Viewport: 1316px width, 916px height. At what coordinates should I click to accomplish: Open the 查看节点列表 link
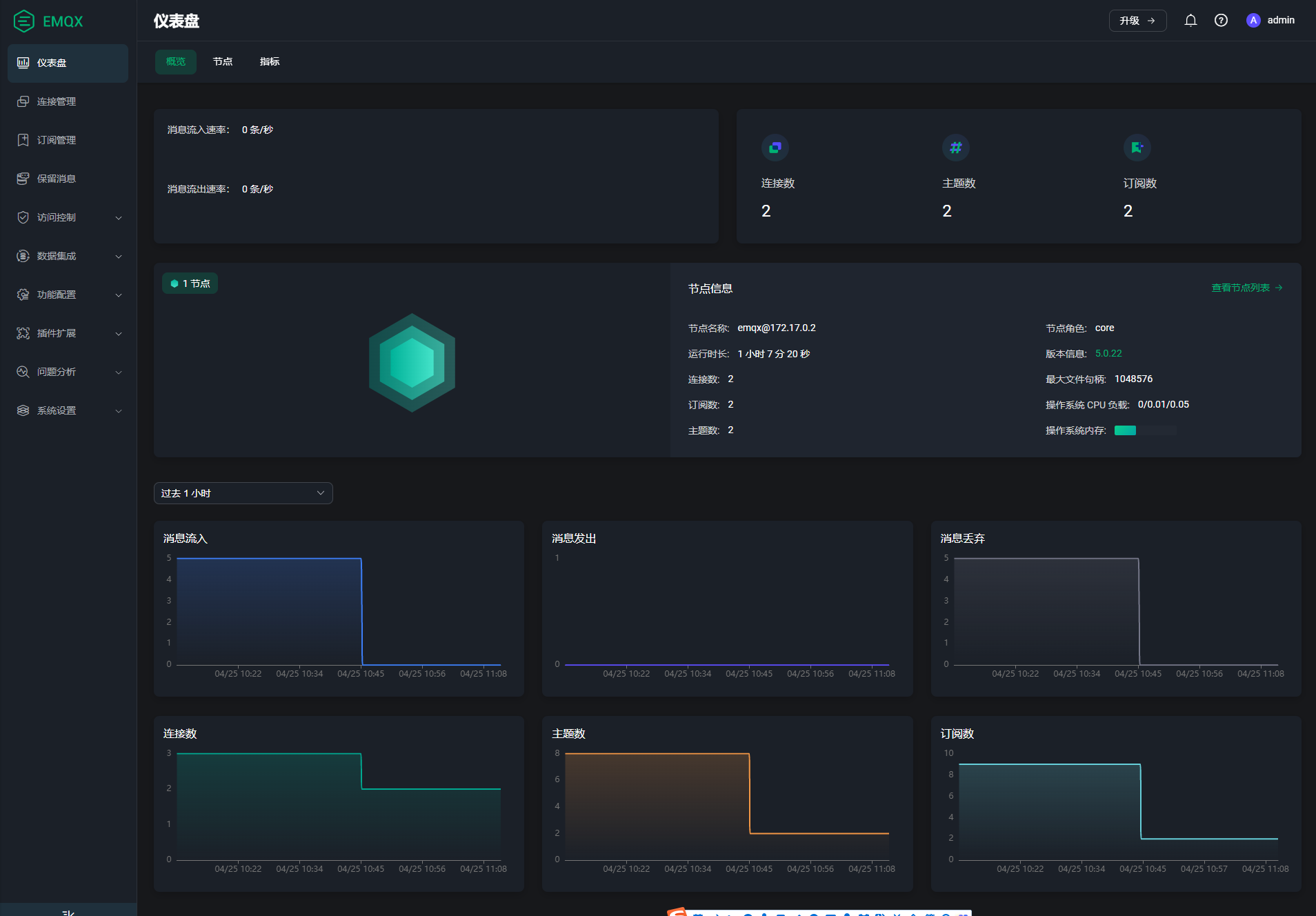pos(1246,288)
